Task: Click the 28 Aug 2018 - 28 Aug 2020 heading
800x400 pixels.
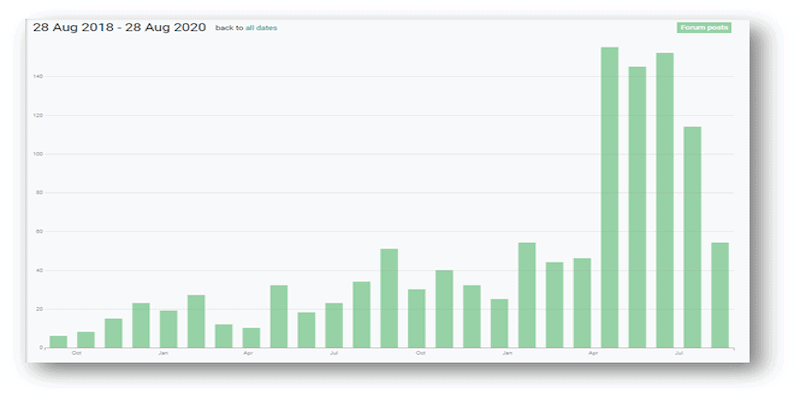Action: (119, 28)
